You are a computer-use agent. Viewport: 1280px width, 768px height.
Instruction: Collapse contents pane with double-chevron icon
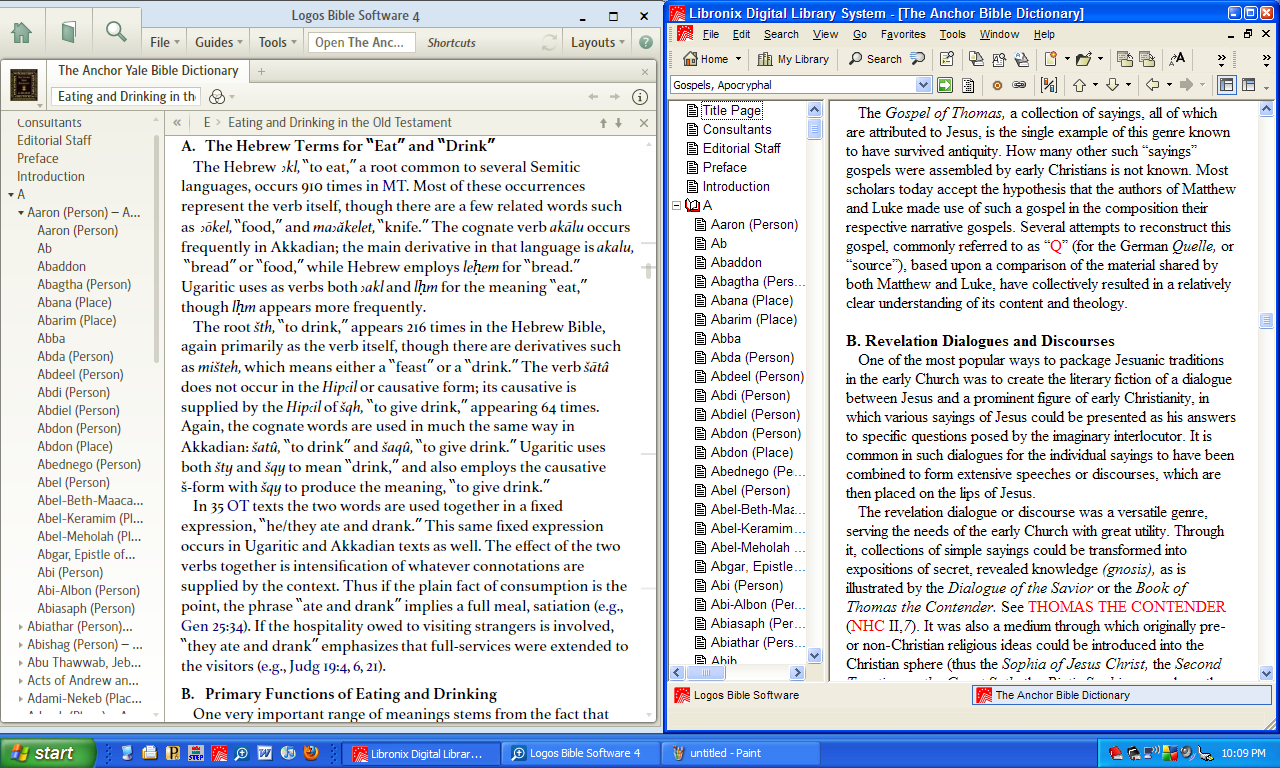[x=177, y=123]
